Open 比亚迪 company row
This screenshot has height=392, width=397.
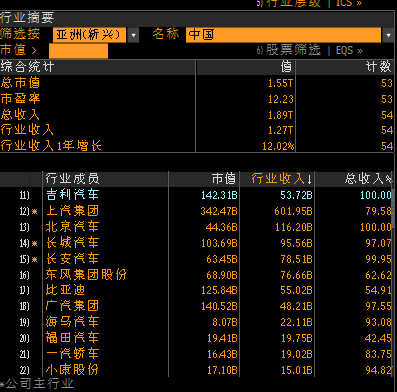pyautogui.click(x=65, y=290)
